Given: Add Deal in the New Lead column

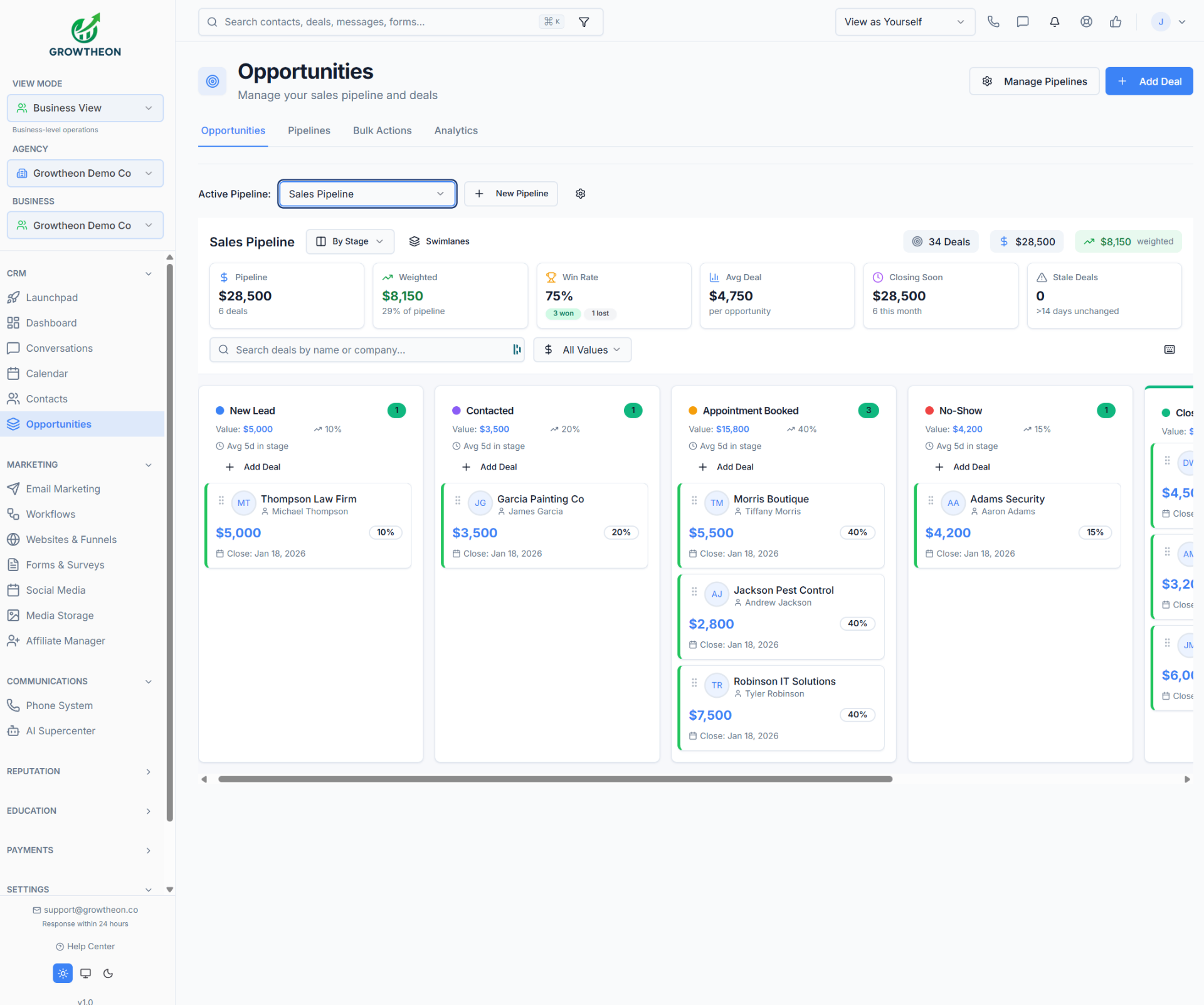Looking at the screenshot, I should (253, 467).
